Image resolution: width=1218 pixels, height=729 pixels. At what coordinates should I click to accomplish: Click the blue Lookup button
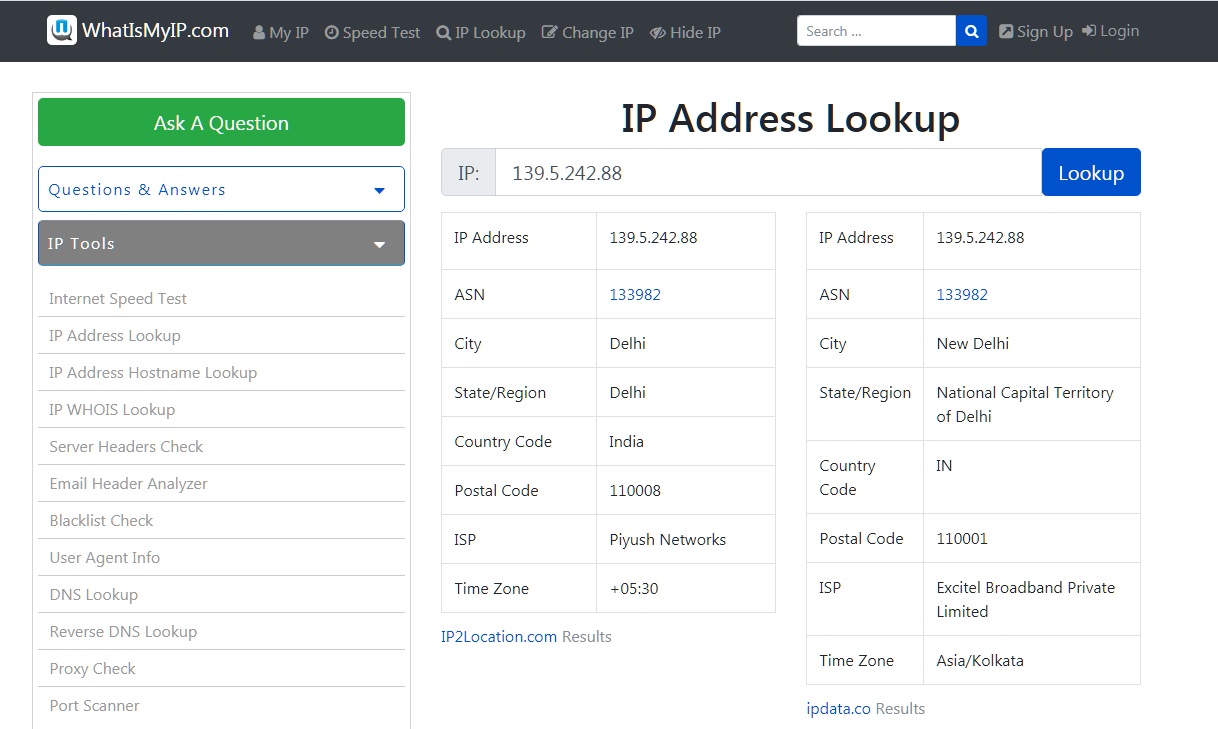pyautogui.click(x=1090, y=173)
